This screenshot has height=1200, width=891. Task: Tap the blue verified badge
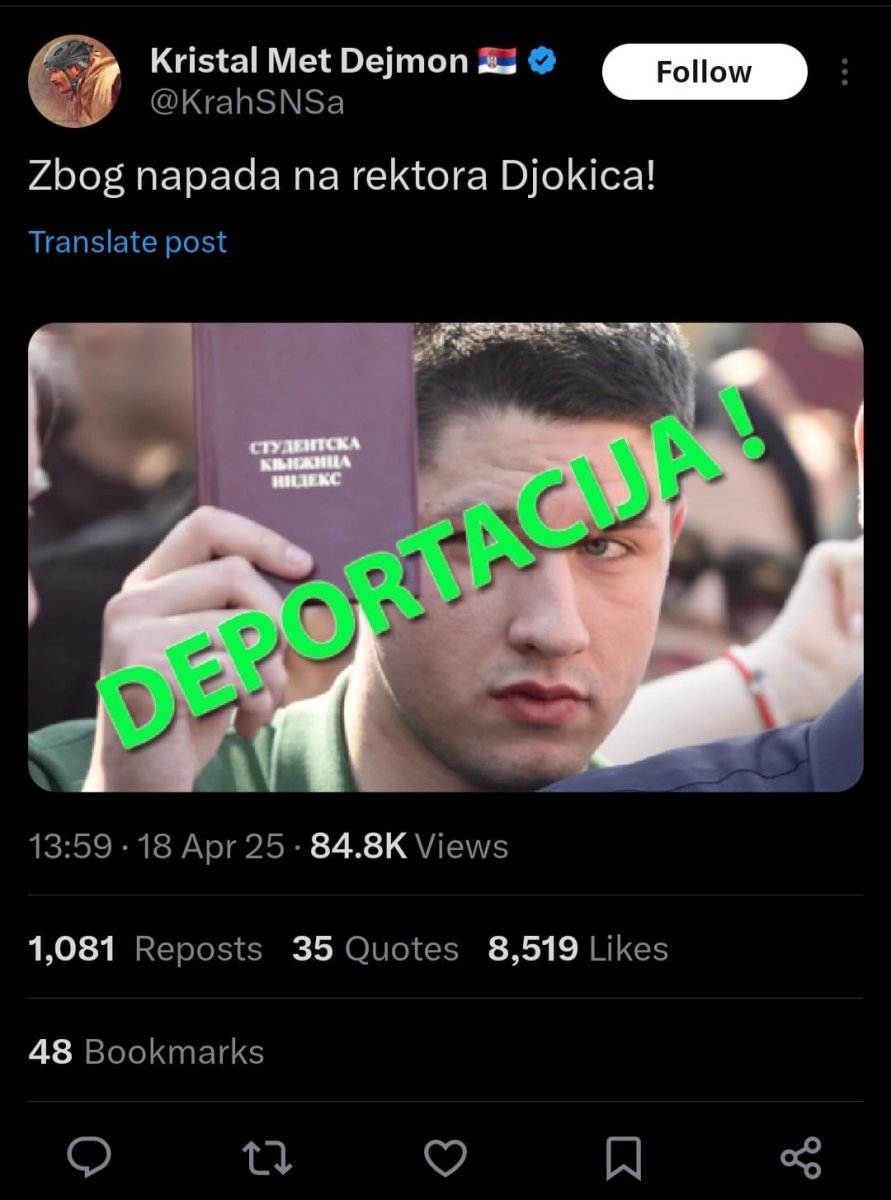541,62
